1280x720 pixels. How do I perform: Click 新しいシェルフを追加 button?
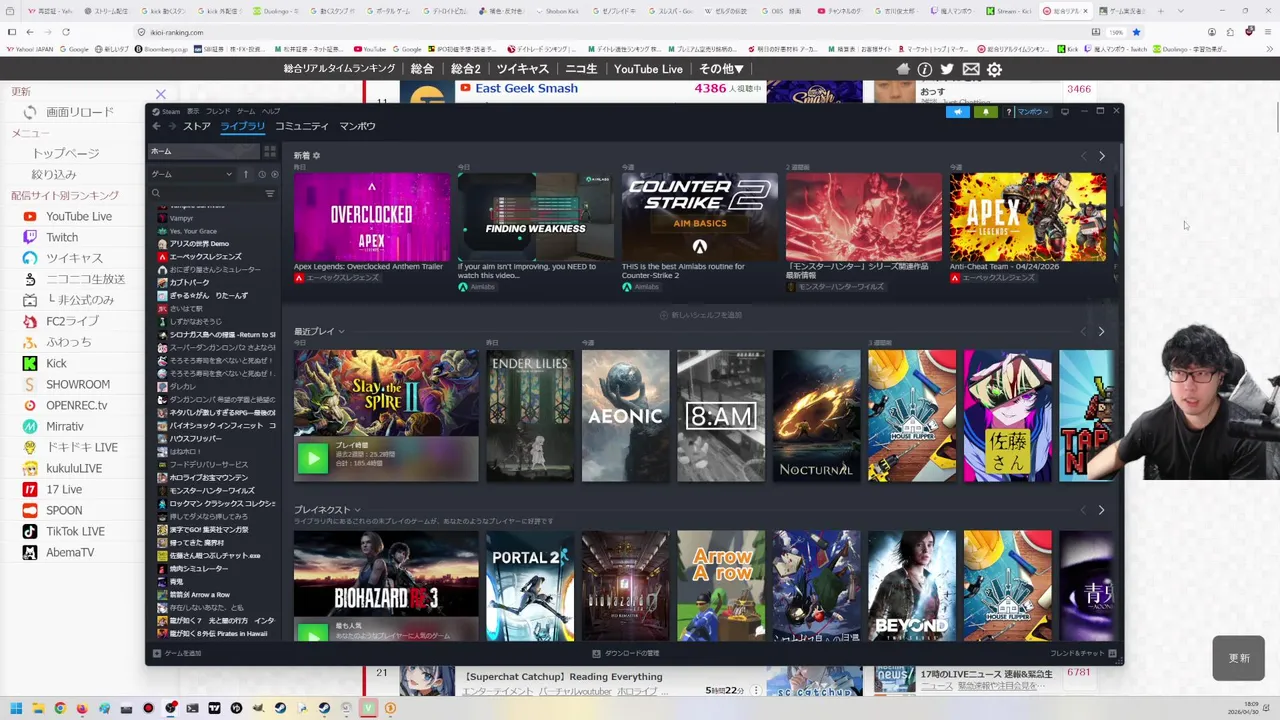point(701,315)
